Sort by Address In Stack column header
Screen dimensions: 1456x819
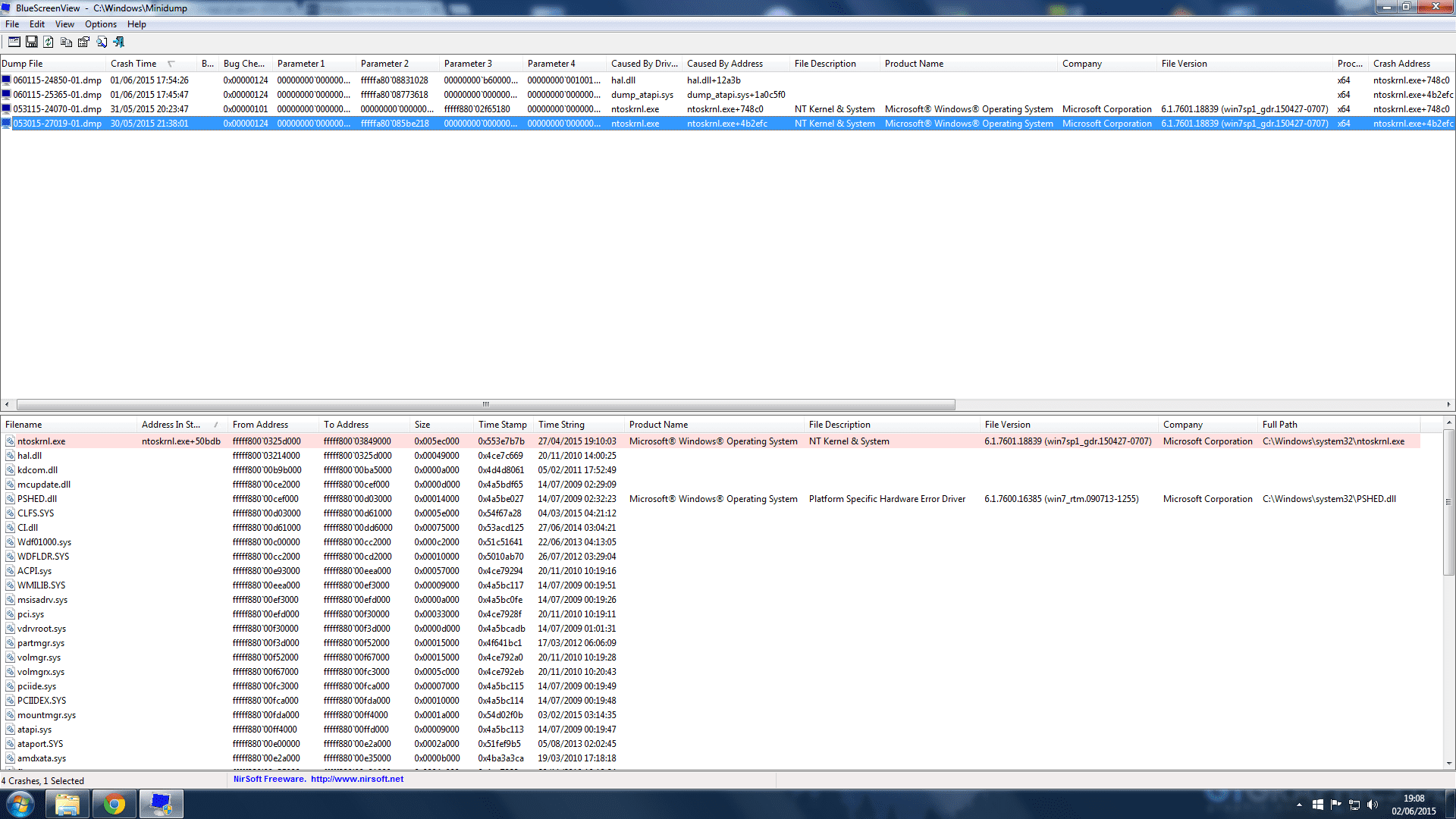click(182, 425)
